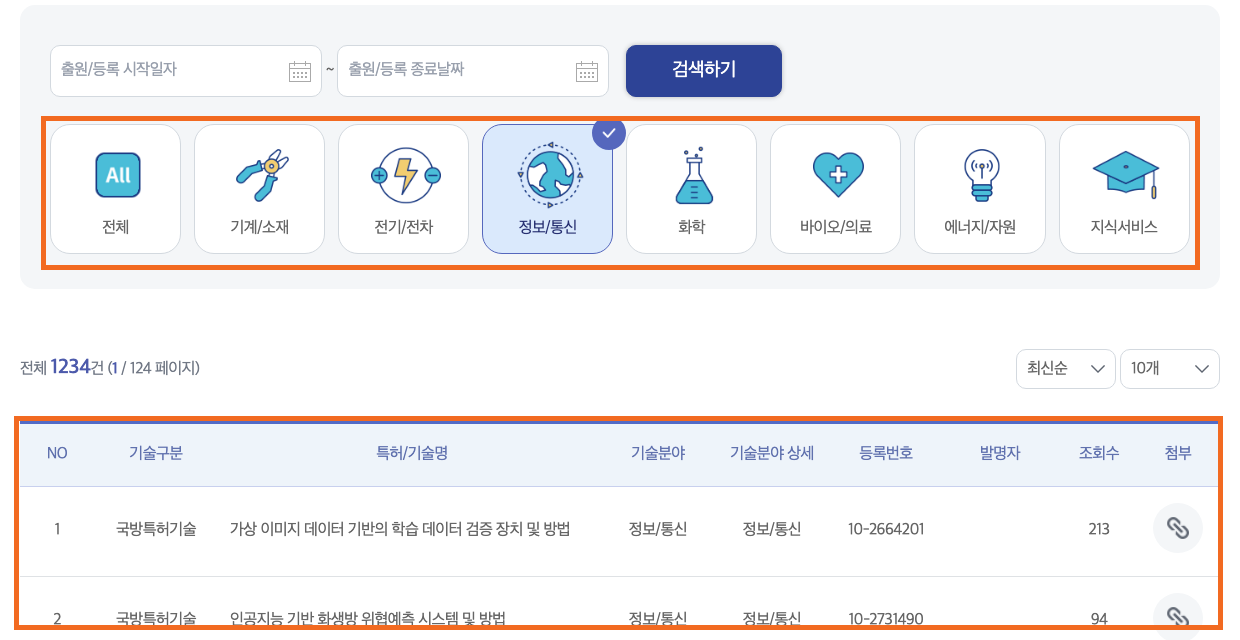Pick the 화학 flask category

pyautogui.click(x=691, y=189)
